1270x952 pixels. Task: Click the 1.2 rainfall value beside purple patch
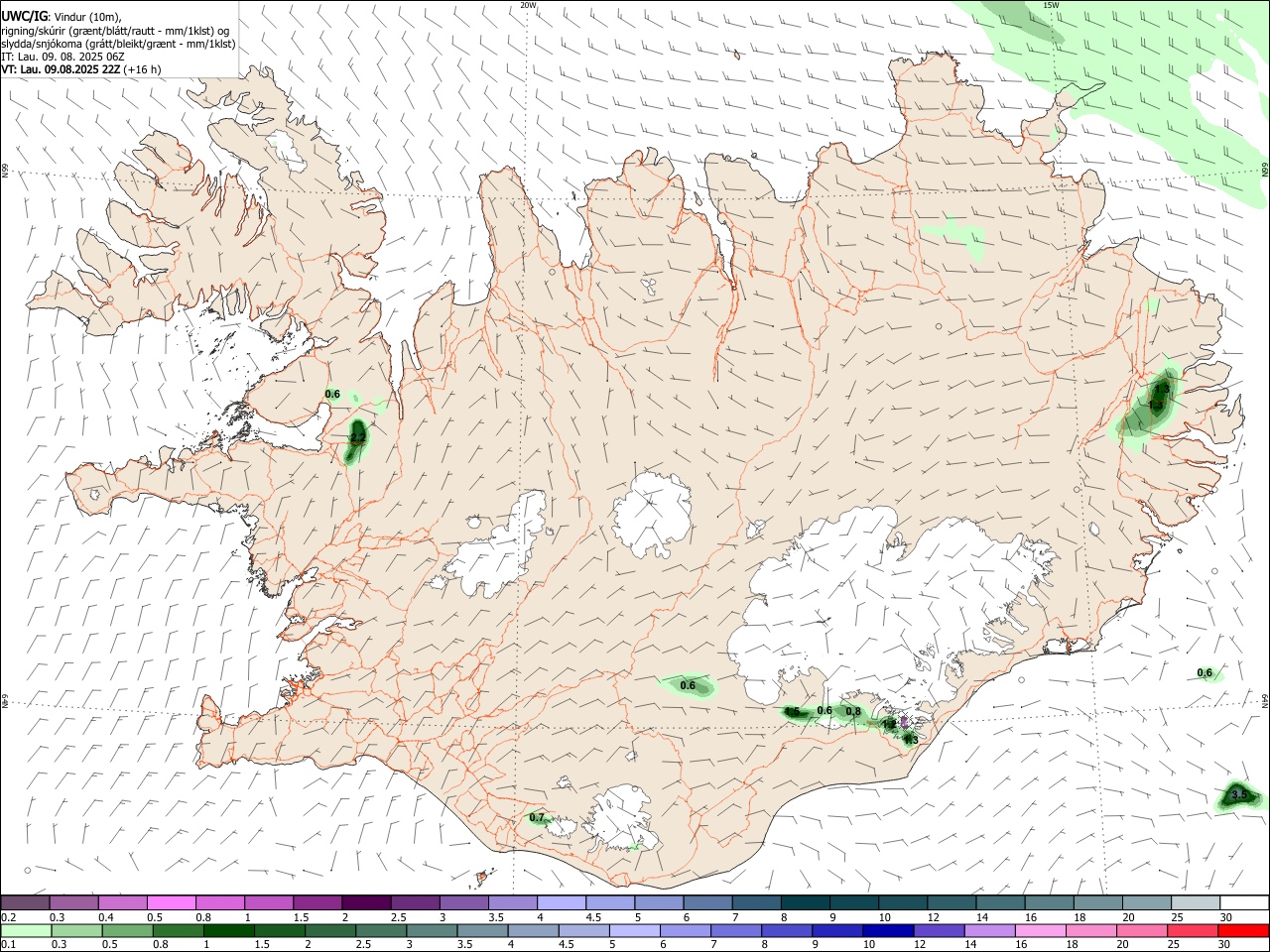point(890,724)
